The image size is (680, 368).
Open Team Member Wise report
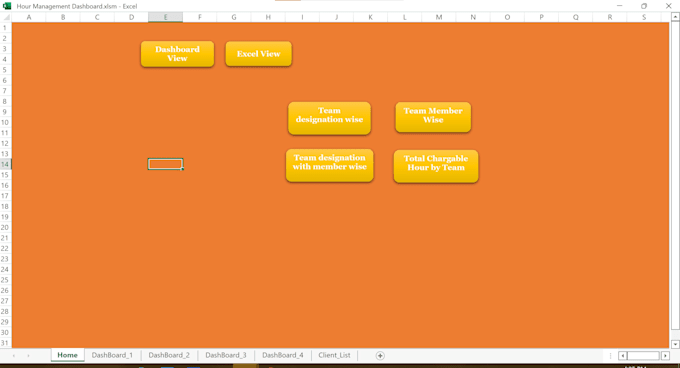pyautogui.click(x=433, y=117)
